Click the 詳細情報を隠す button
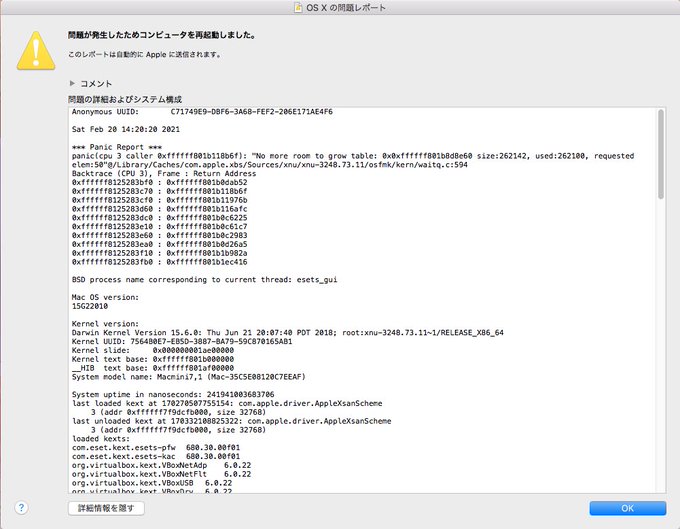This screenshot has width=680, height=529. [106, 508]
